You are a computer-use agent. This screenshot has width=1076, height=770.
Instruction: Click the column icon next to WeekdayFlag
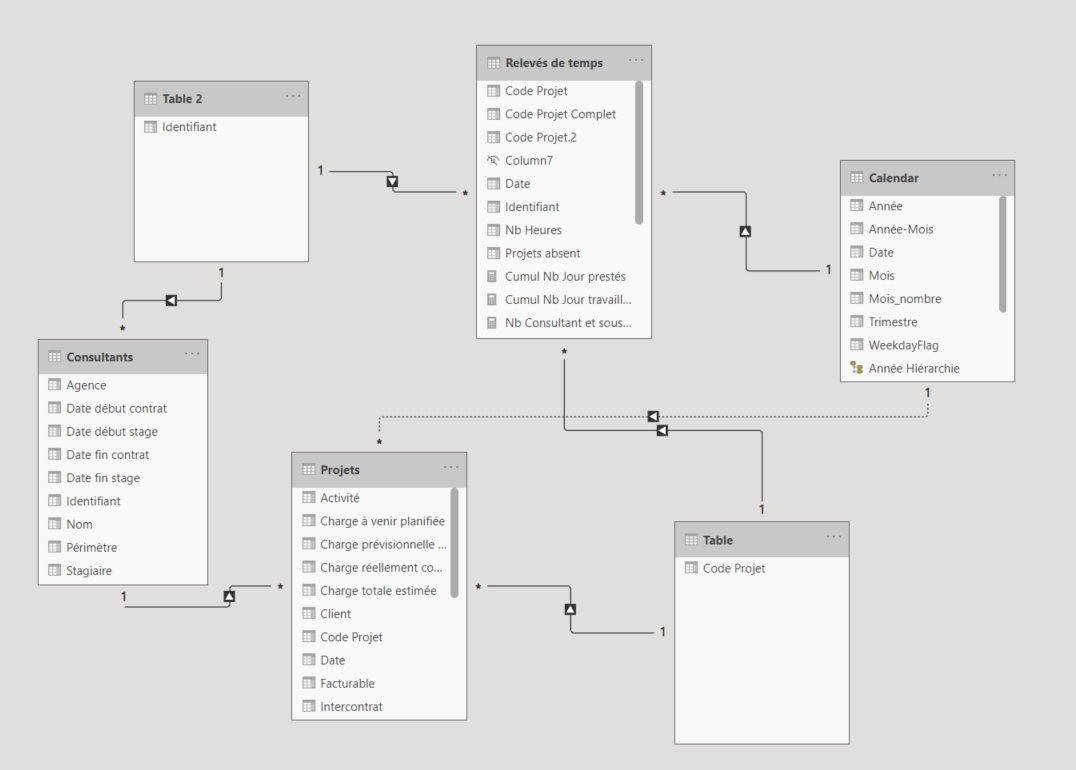856,345
